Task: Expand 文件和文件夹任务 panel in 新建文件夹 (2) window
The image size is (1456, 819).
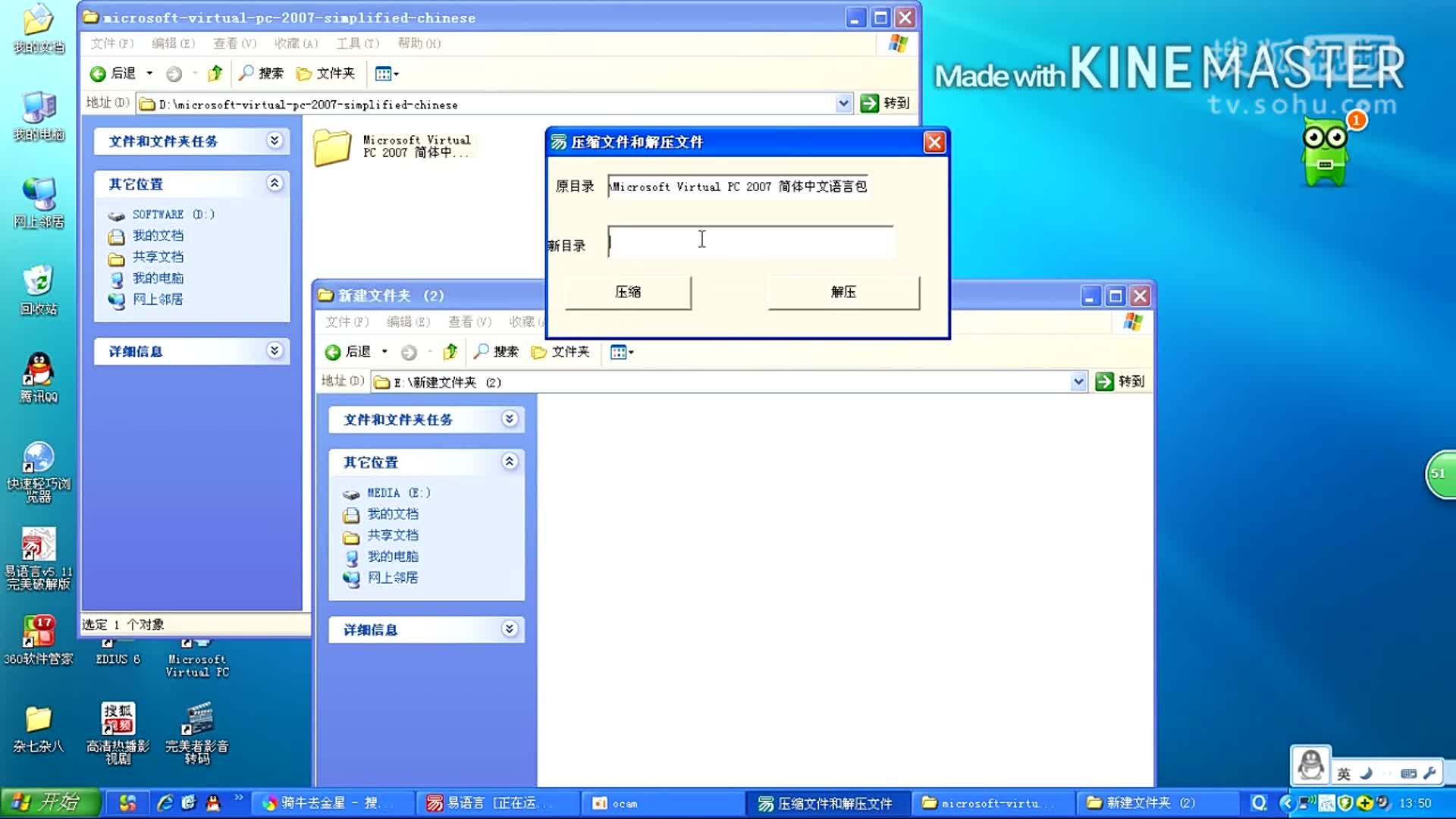Action: point(510,419)
